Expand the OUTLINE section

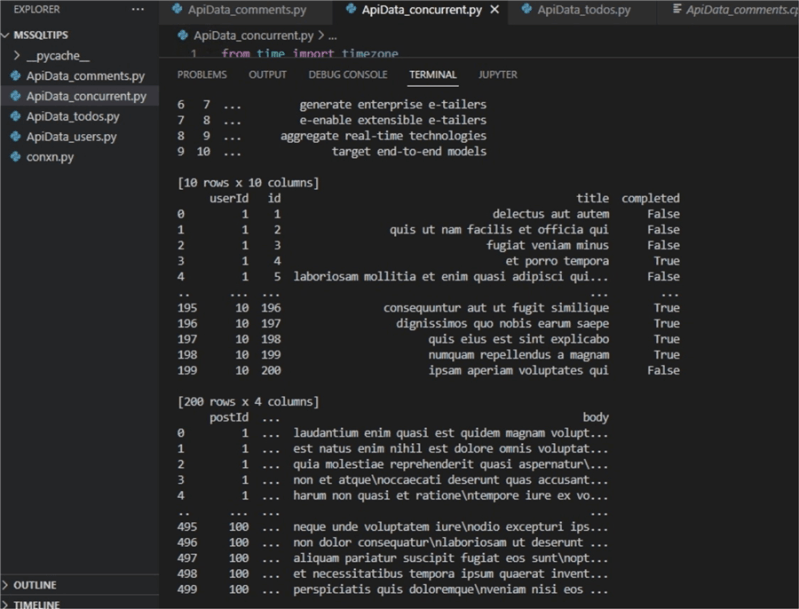point(5,585)
